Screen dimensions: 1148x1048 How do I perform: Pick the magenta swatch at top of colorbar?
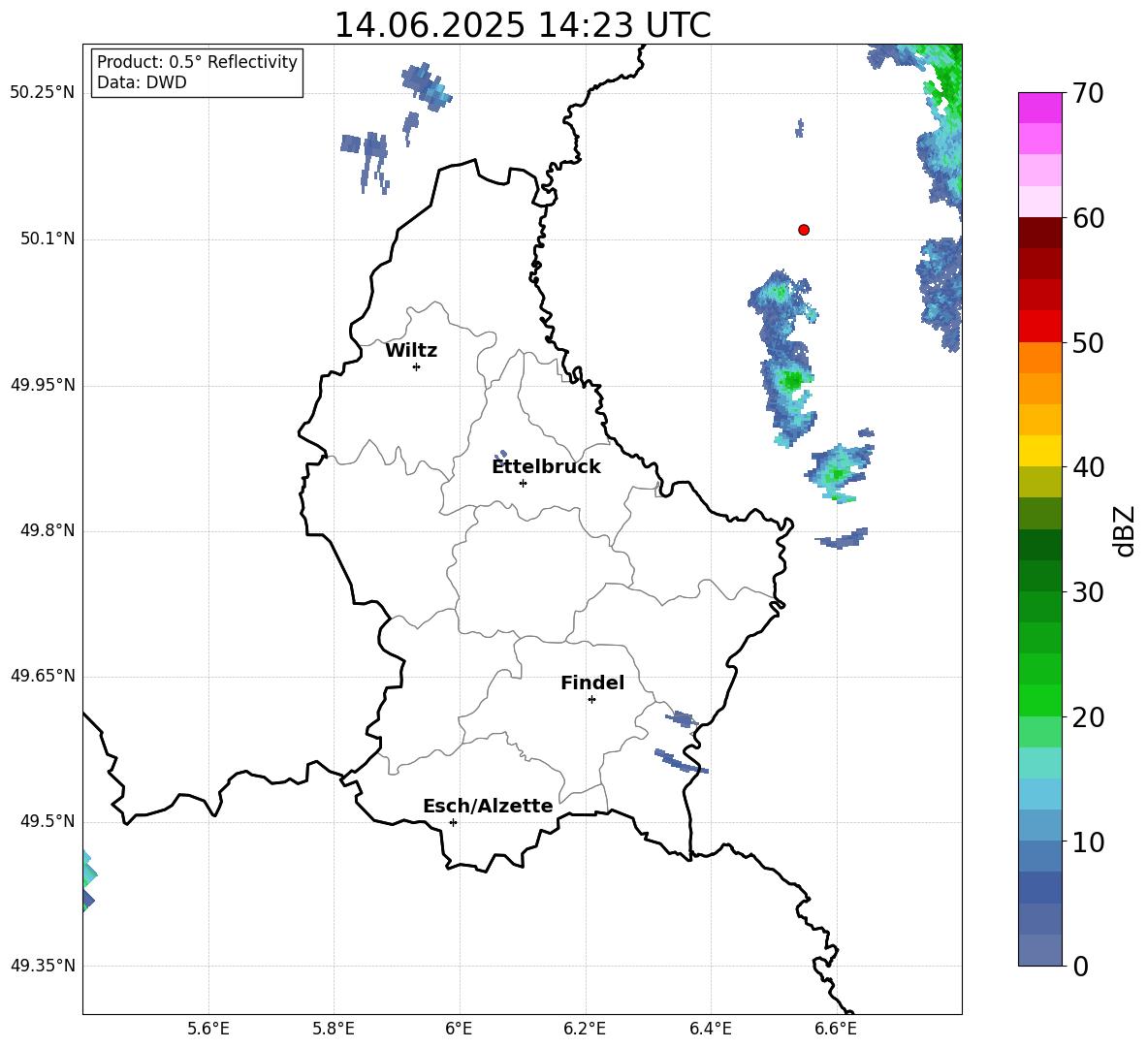[1039, 108]
